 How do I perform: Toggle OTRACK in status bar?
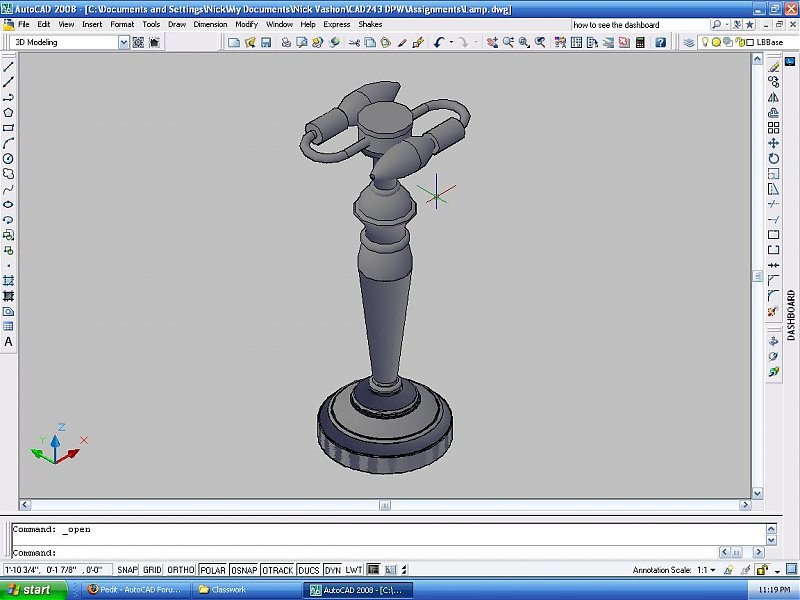coord(278,570)
